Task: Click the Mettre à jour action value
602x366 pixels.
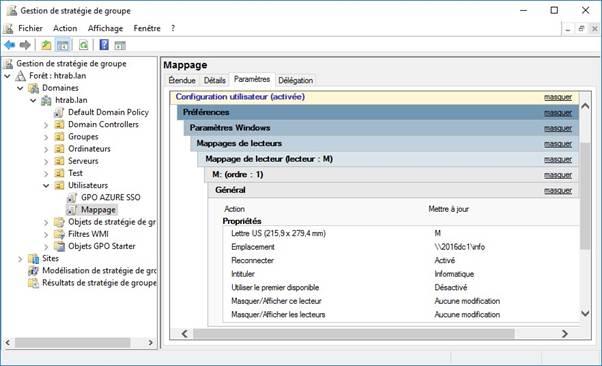Action: point(448,209)
